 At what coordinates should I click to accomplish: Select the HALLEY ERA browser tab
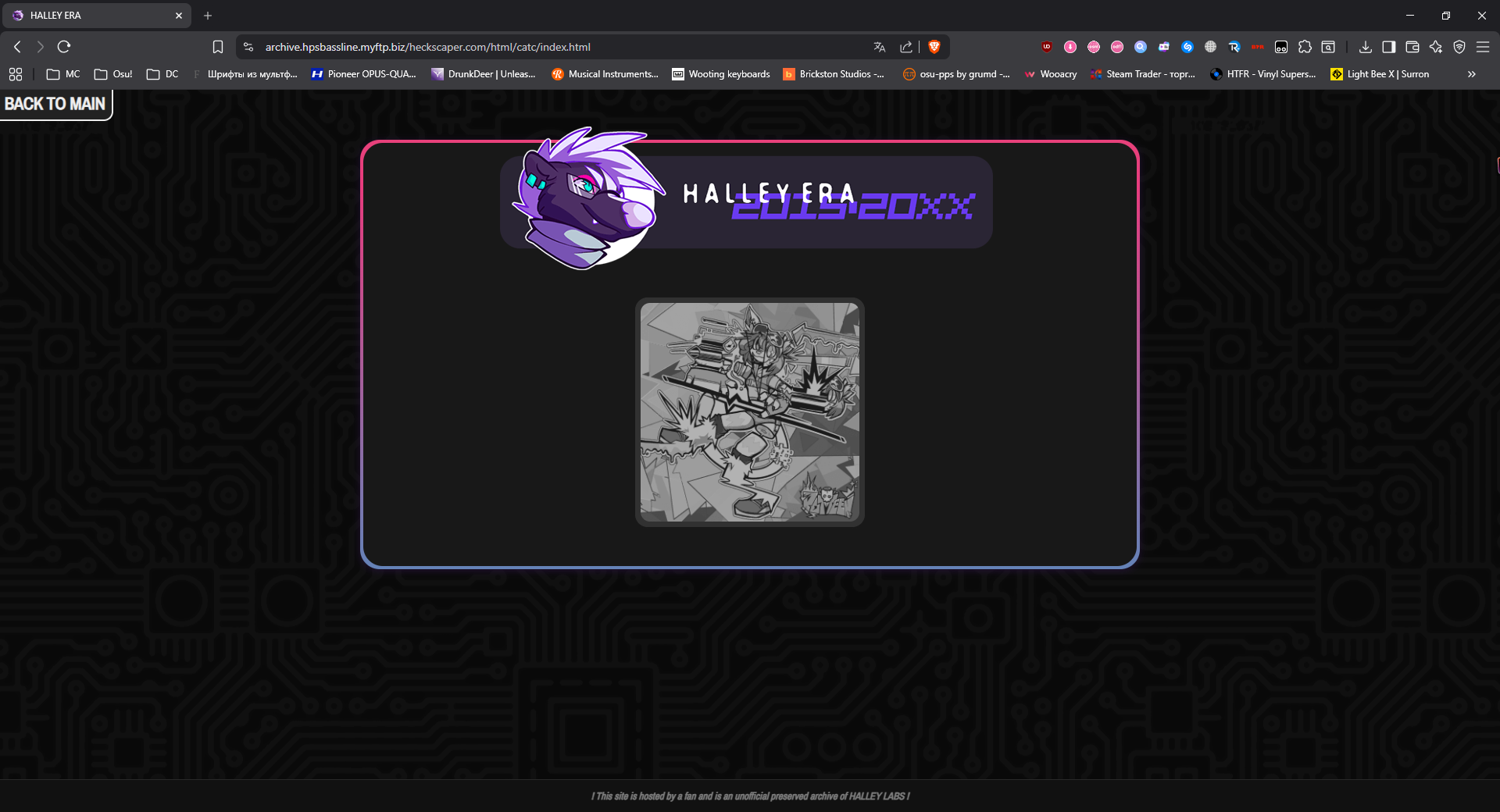click(94, 16)
